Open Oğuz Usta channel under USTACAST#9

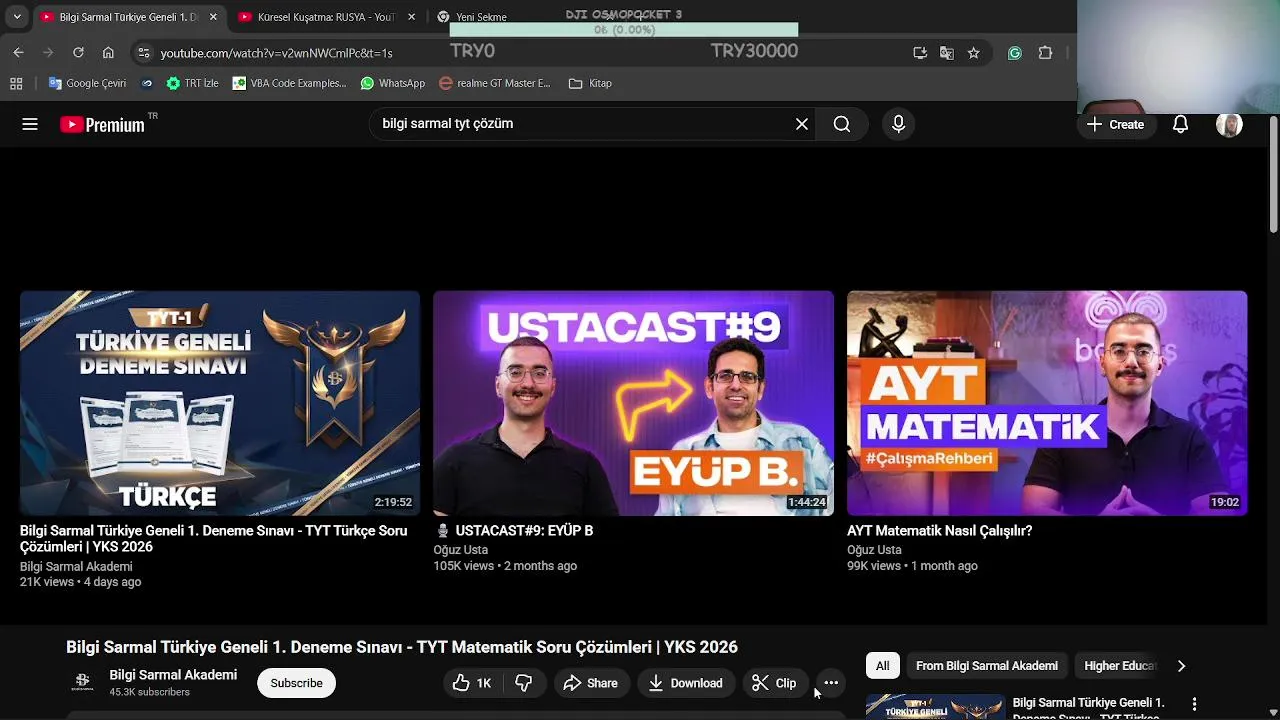pos(461,550)
